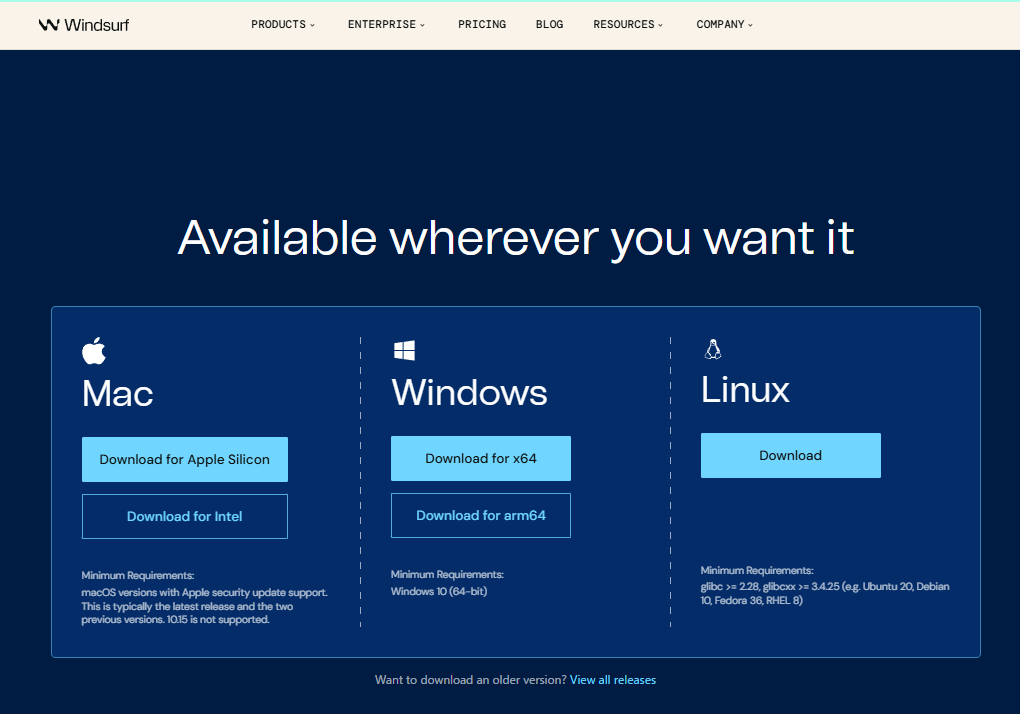Viewport: 1020px width, 714px height.
Task: Click the Linux heading text
Action: 745,390
